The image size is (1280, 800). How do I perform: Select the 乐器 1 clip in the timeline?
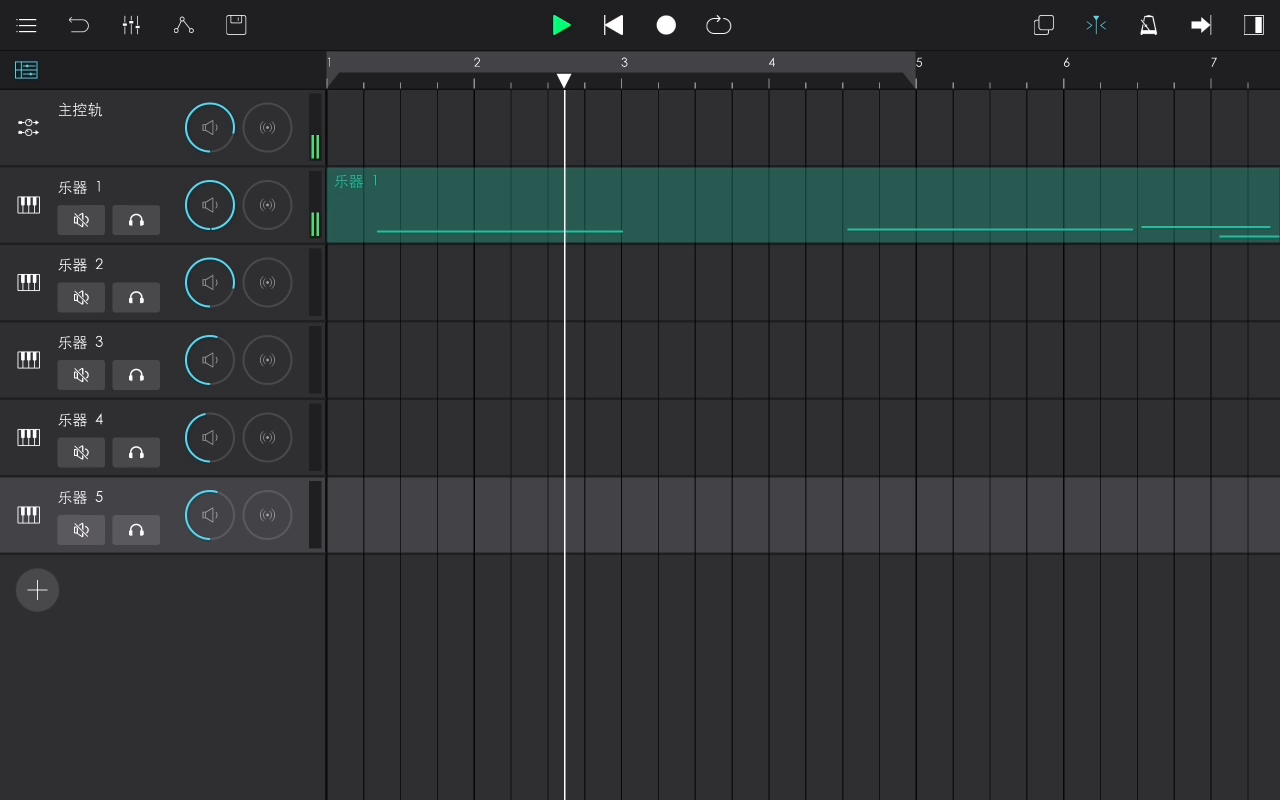click(700, 200)
